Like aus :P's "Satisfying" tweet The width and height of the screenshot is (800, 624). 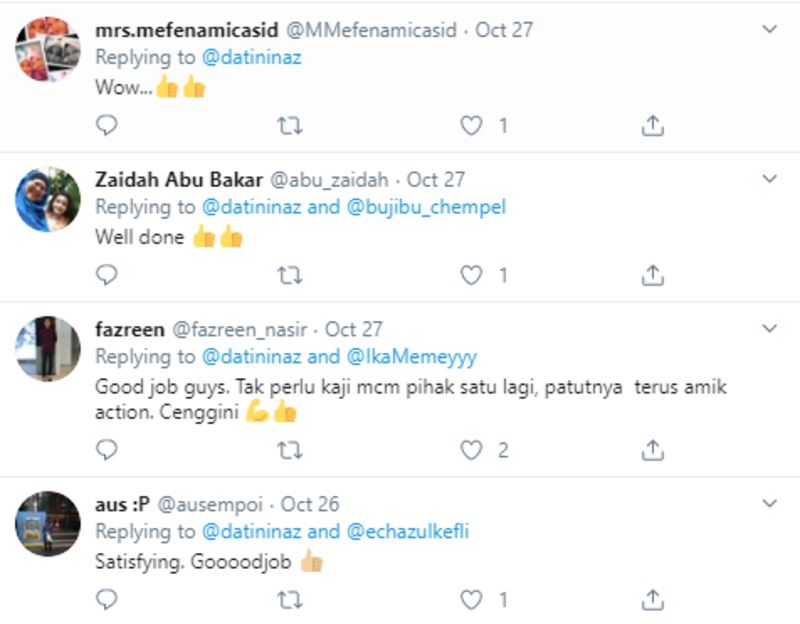[471, 600]
